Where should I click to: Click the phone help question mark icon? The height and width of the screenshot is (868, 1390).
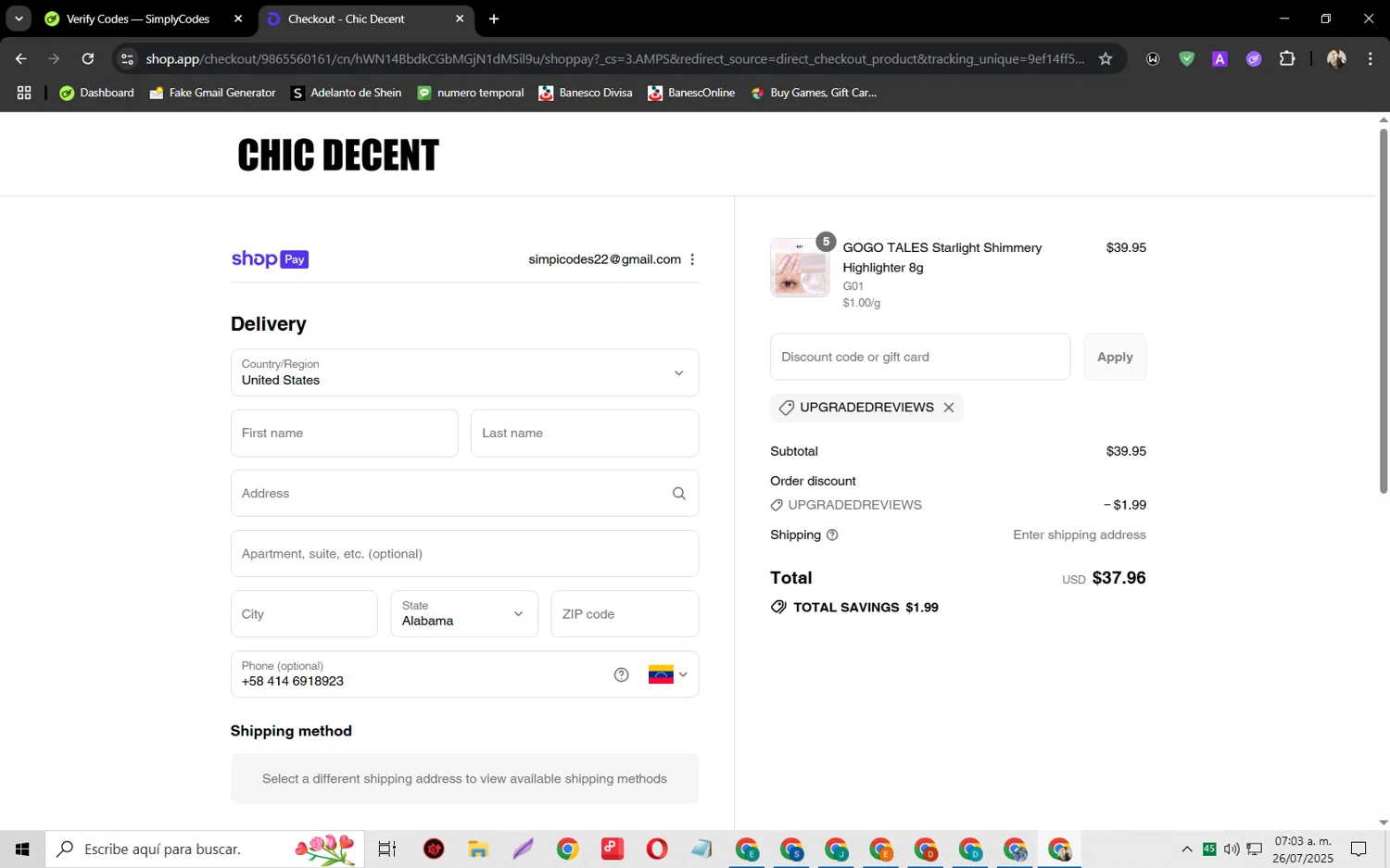tap(622, 674)
